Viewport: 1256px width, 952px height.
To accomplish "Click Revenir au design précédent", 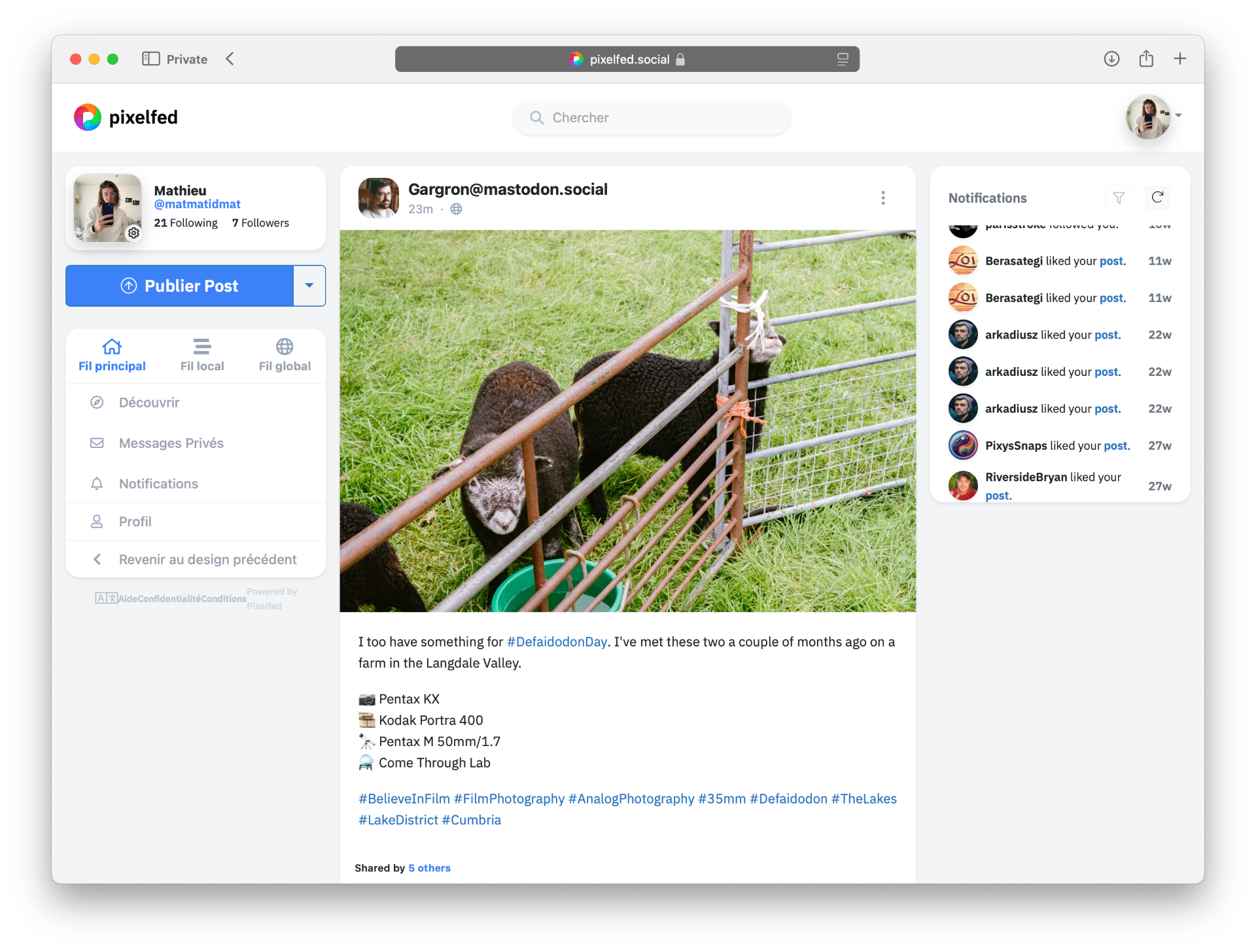I will pyautogui.click(x=207, y=560).
